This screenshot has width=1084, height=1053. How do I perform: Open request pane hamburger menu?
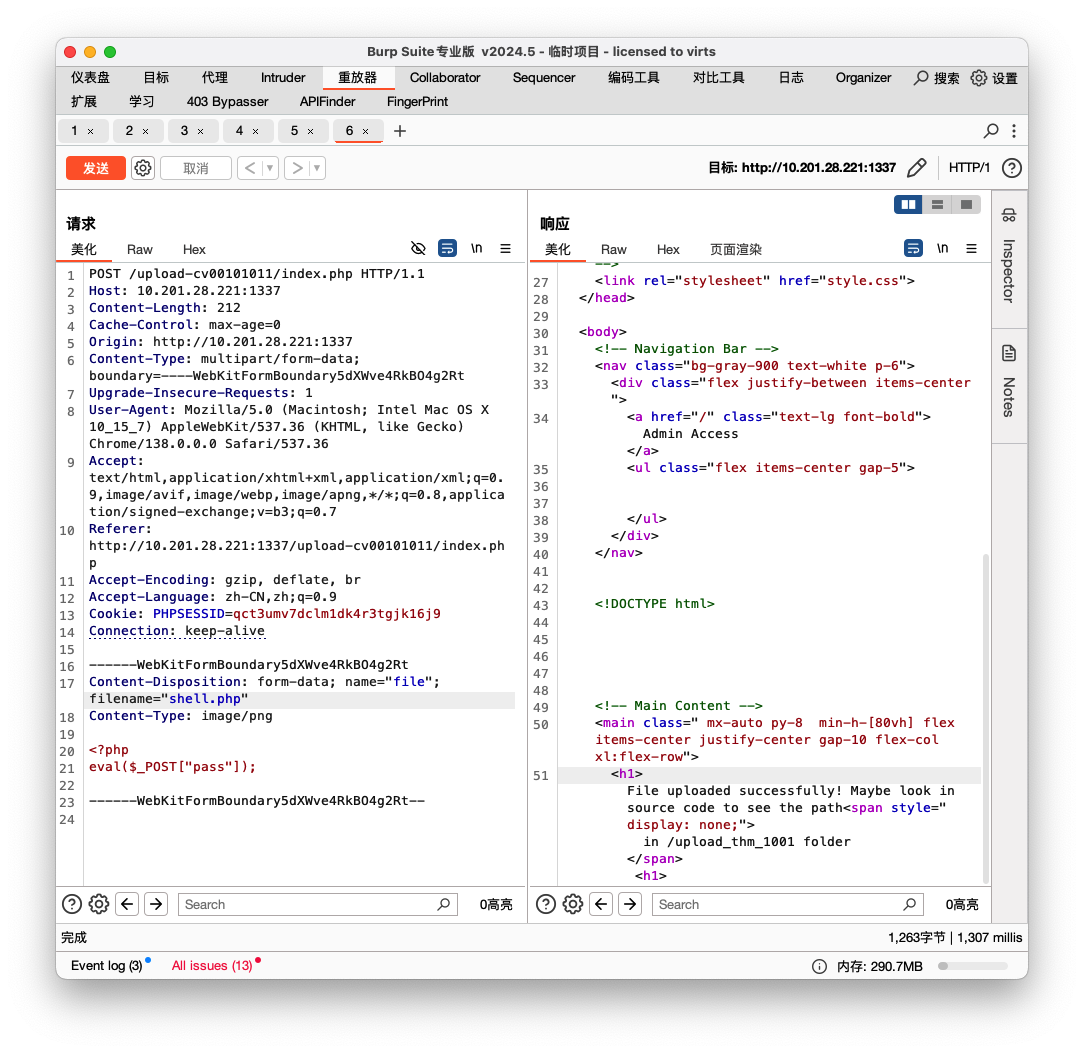[x=505, y=248]
